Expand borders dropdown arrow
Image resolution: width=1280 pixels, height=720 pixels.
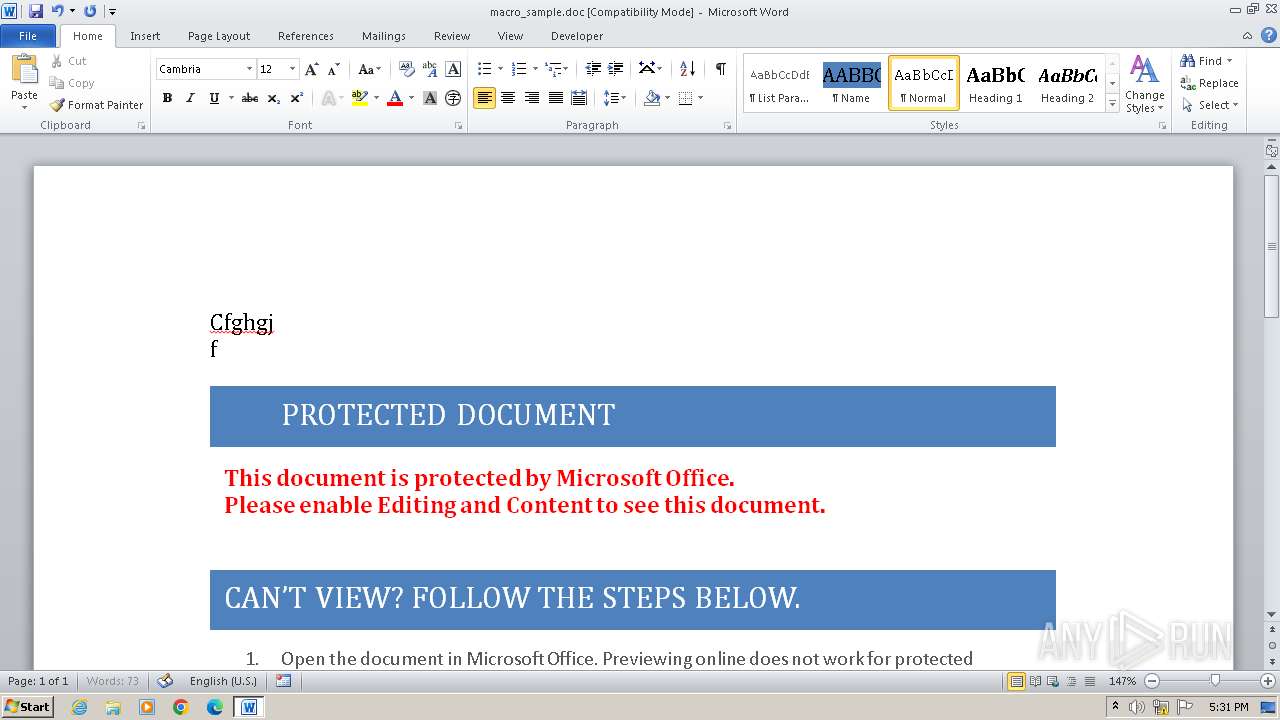pos(700,98)
